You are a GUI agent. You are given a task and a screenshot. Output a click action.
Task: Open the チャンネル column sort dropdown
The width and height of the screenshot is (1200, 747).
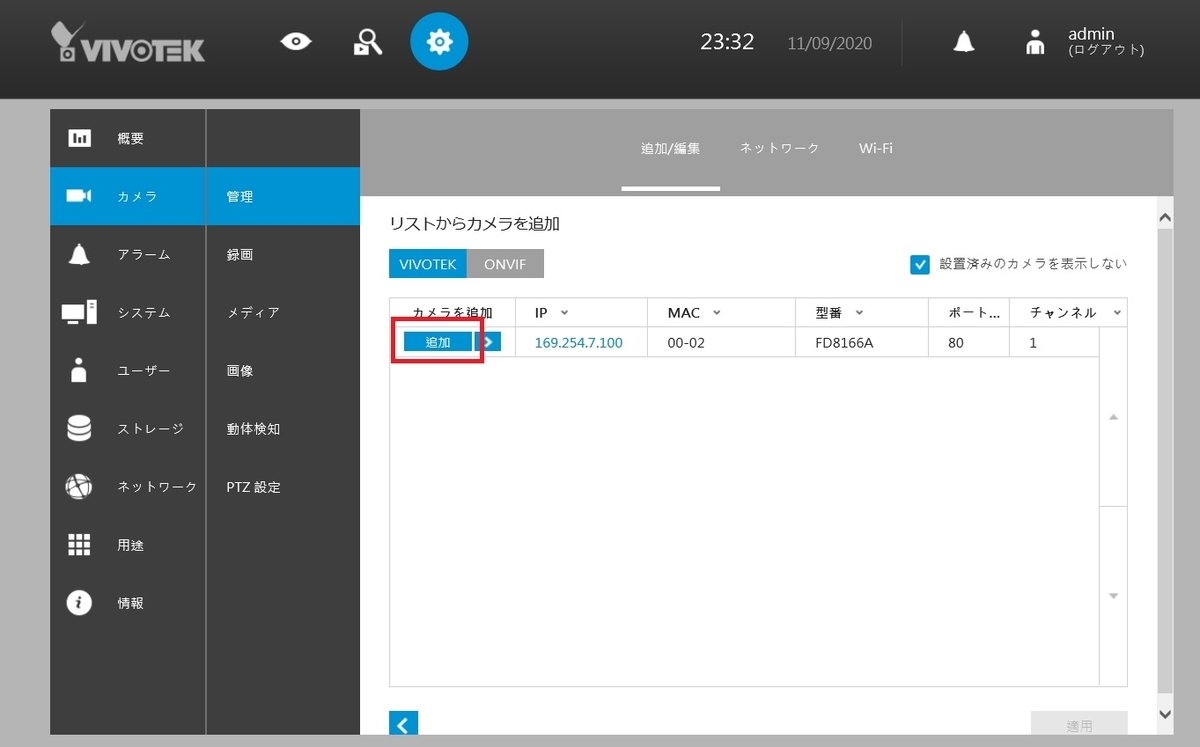(1116, 313)
